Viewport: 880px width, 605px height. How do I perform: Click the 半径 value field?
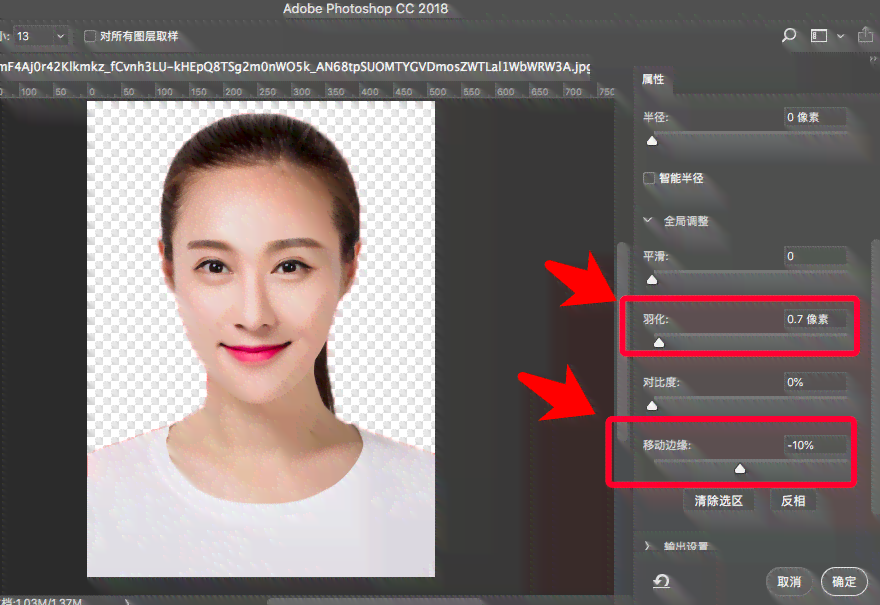click(815, 117)
